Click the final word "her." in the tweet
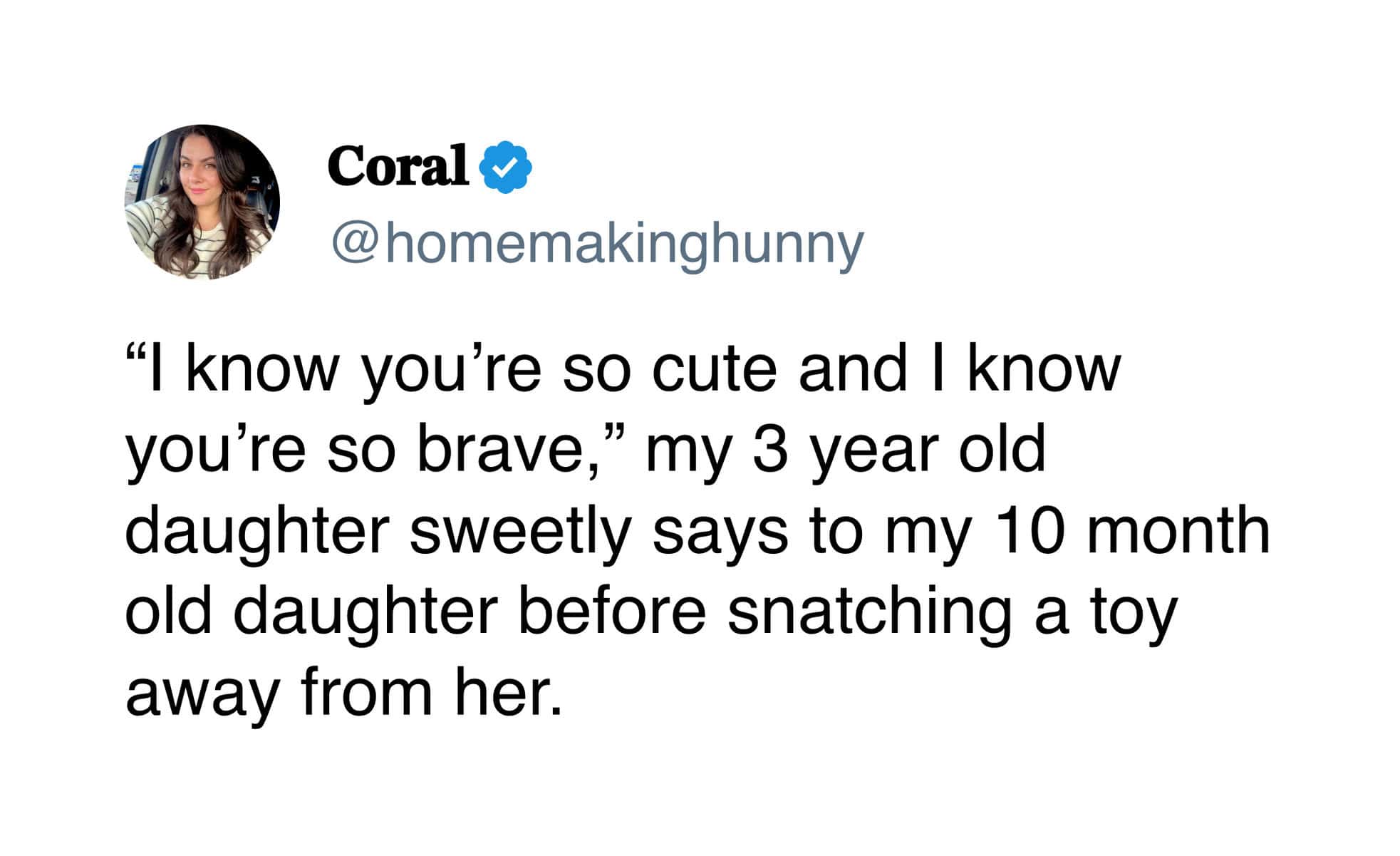 509,693
